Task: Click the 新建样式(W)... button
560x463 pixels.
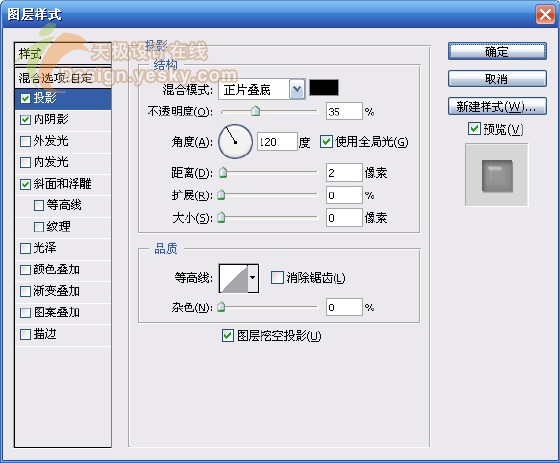Action: point(497,106)
